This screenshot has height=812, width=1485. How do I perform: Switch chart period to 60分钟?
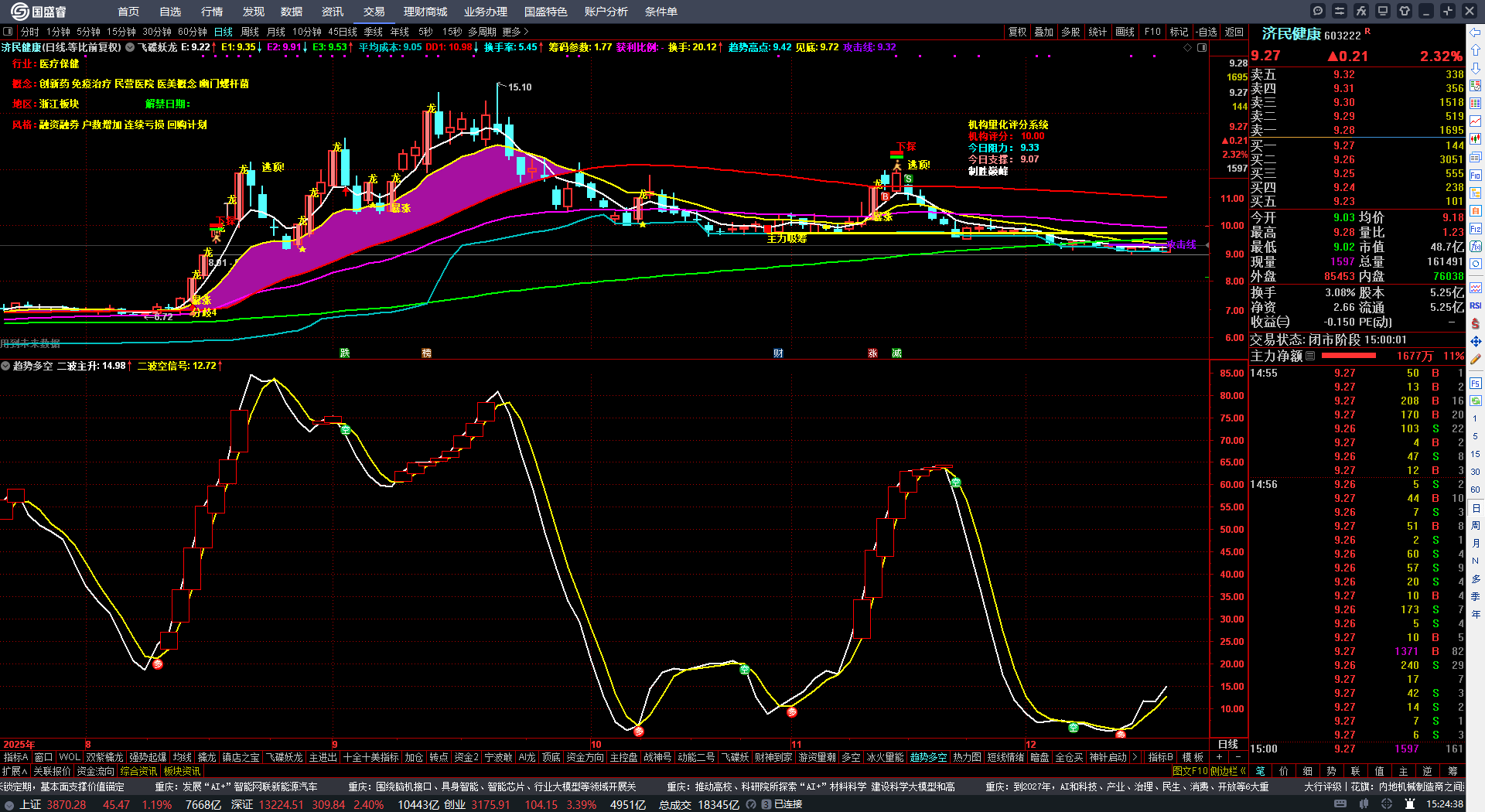pyautogui.click(x=193, y=32)
